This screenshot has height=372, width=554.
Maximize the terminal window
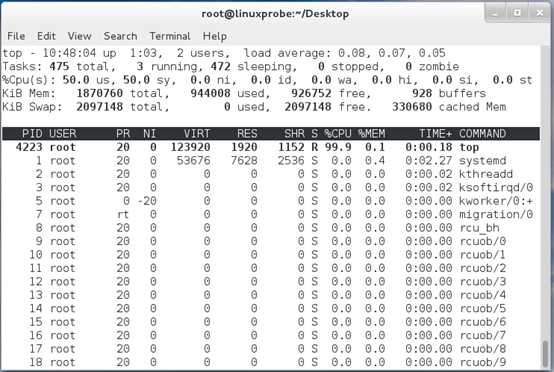click(517, 13)
